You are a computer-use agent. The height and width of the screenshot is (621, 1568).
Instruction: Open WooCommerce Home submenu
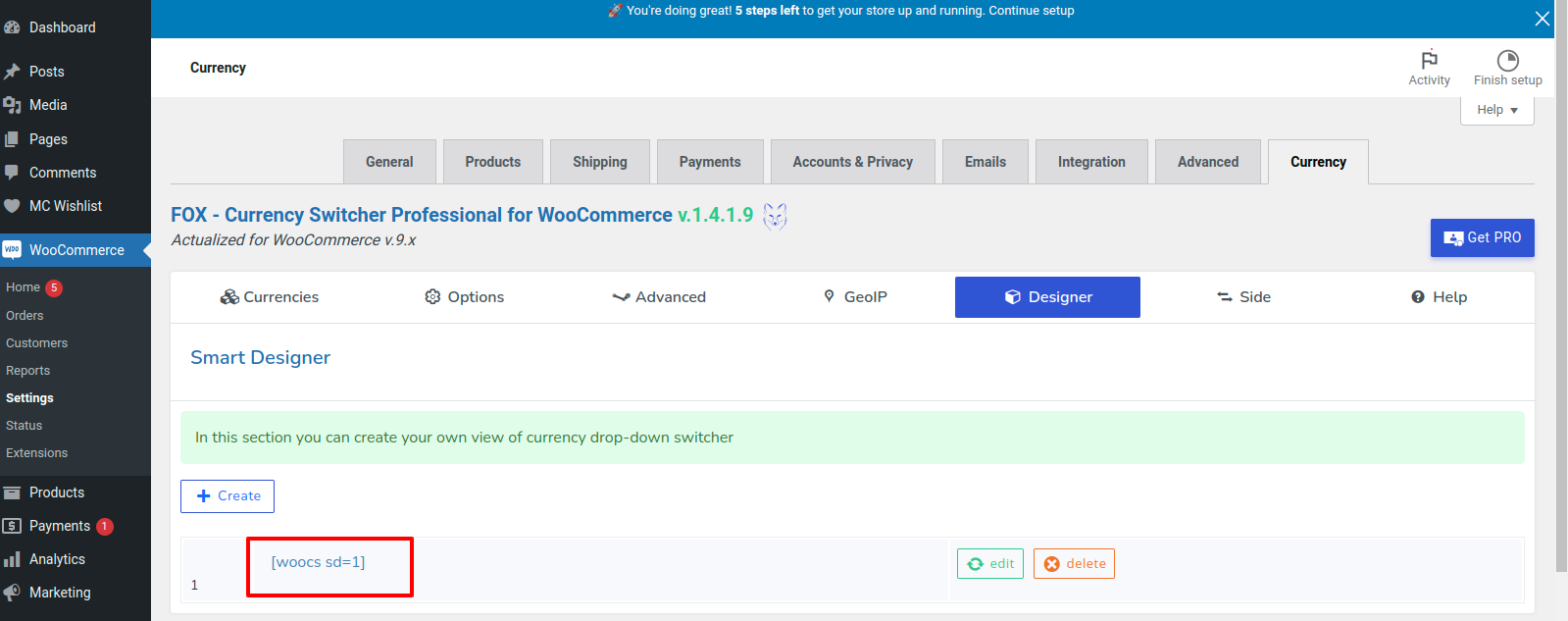tap(23, 287)
